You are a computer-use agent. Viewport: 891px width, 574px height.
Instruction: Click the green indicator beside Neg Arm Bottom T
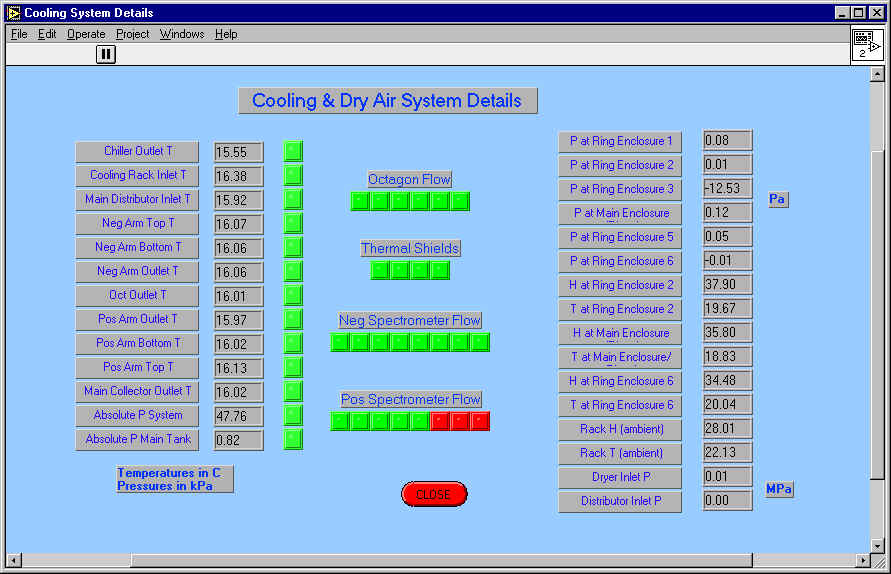click(293, 247)
